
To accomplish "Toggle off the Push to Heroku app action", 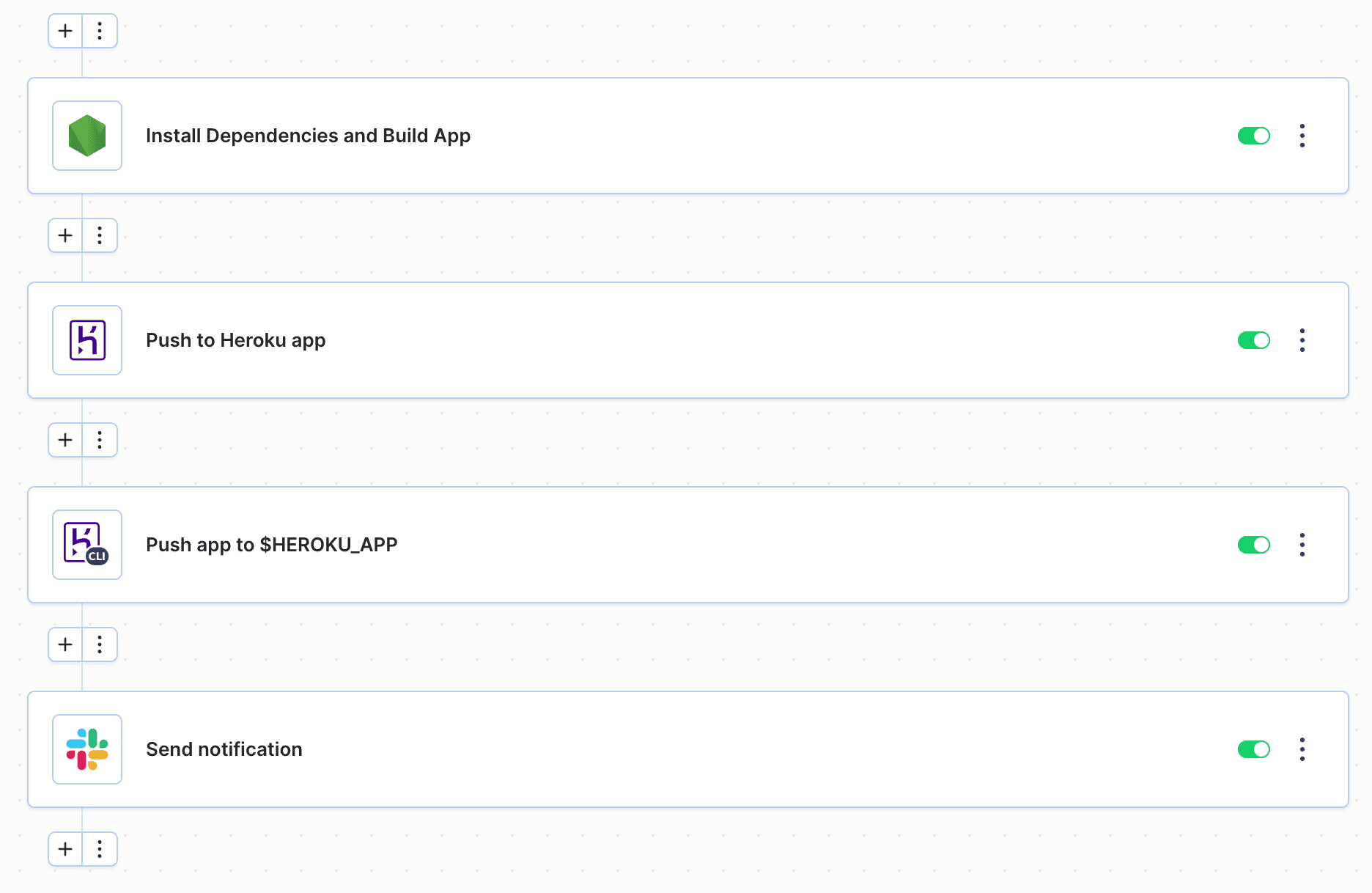I will 1254,340.
